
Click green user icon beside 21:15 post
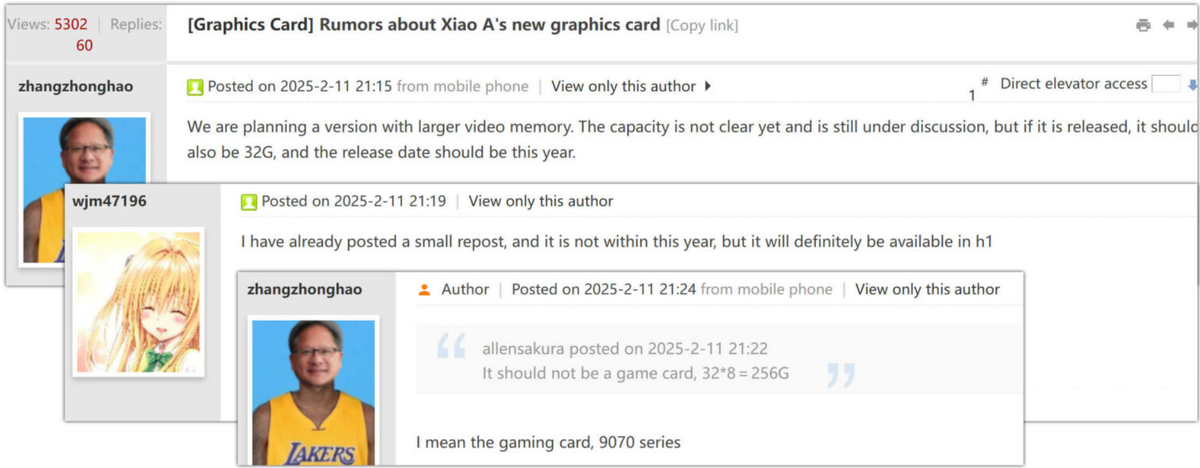(x=195, y=87)
